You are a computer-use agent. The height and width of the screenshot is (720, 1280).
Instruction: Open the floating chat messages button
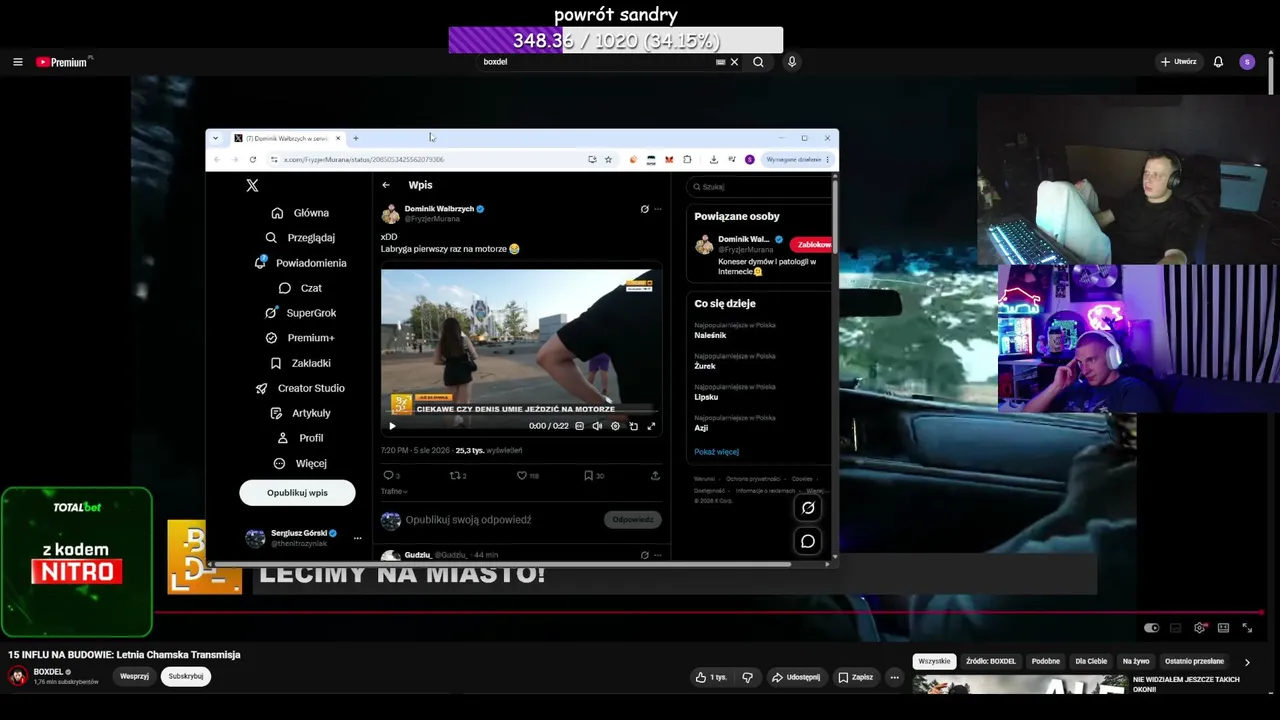pos(808,541)
